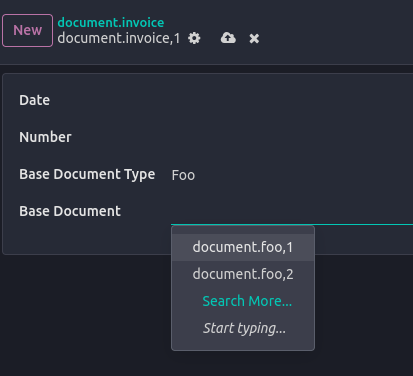Choose document.foo,2 in the dropdown list
The height and width of the screenshot is (376, 413).
click(243, 274)
